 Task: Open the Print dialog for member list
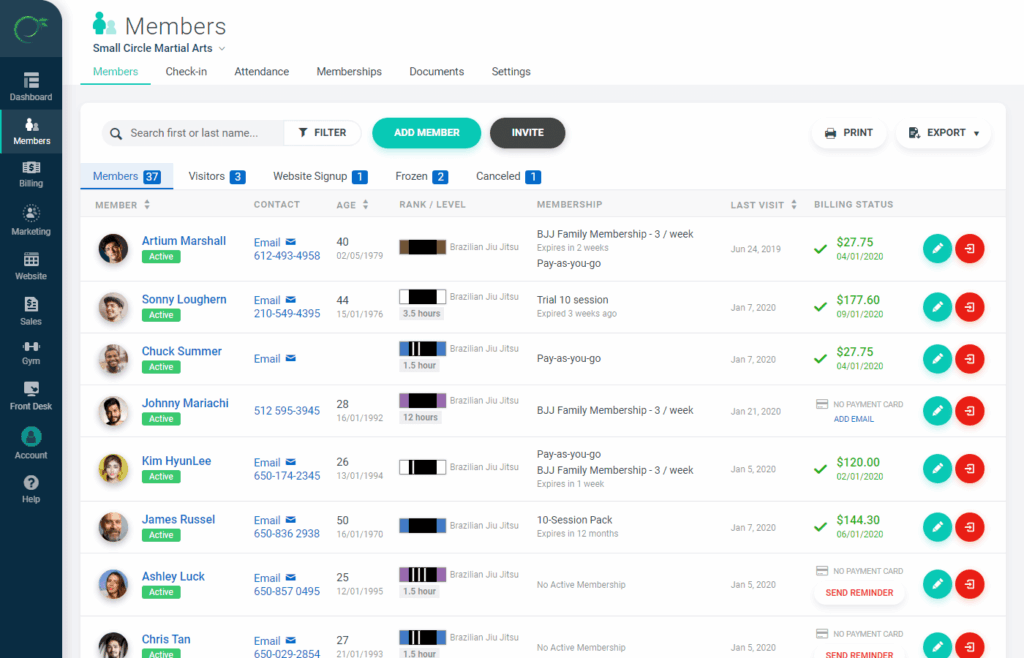pyautogui.click(x=848, y=132)
